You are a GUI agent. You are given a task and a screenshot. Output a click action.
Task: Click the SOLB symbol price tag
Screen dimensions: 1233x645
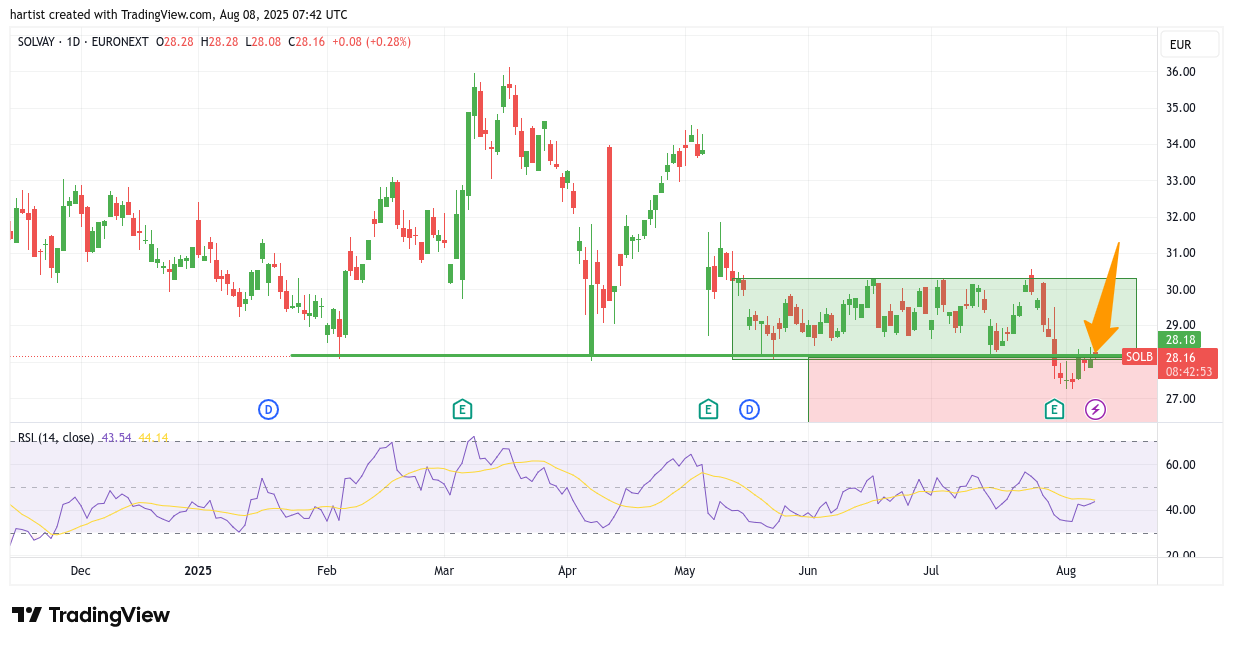tap(1139, 357)
